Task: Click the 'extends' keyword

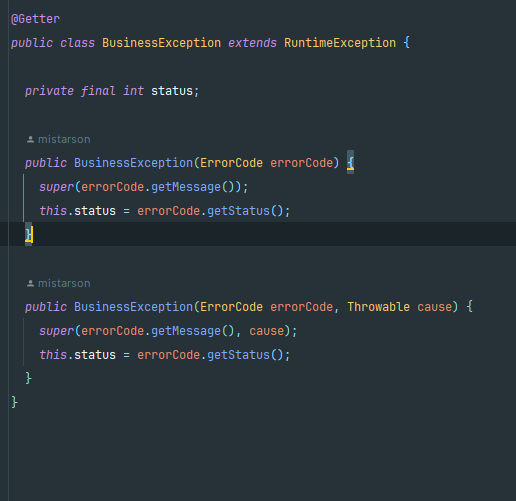Action: tap(252, 43)
